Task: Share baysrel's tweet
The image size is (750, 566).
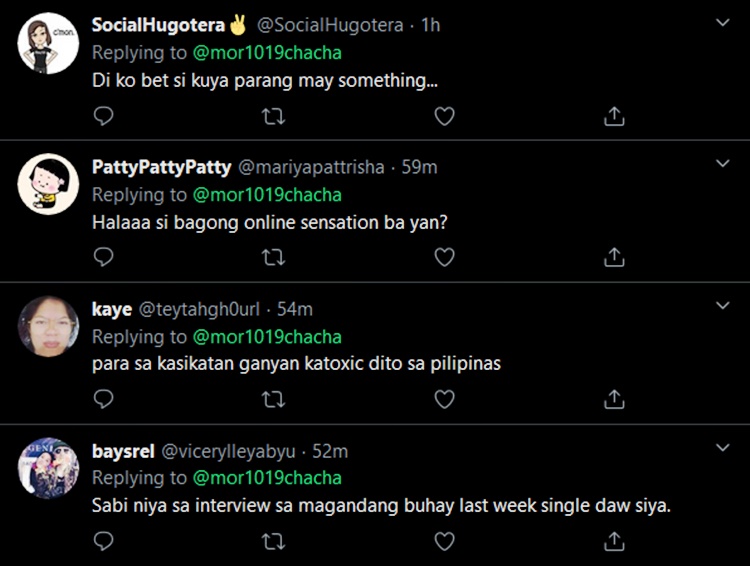Action: point(614,541)
